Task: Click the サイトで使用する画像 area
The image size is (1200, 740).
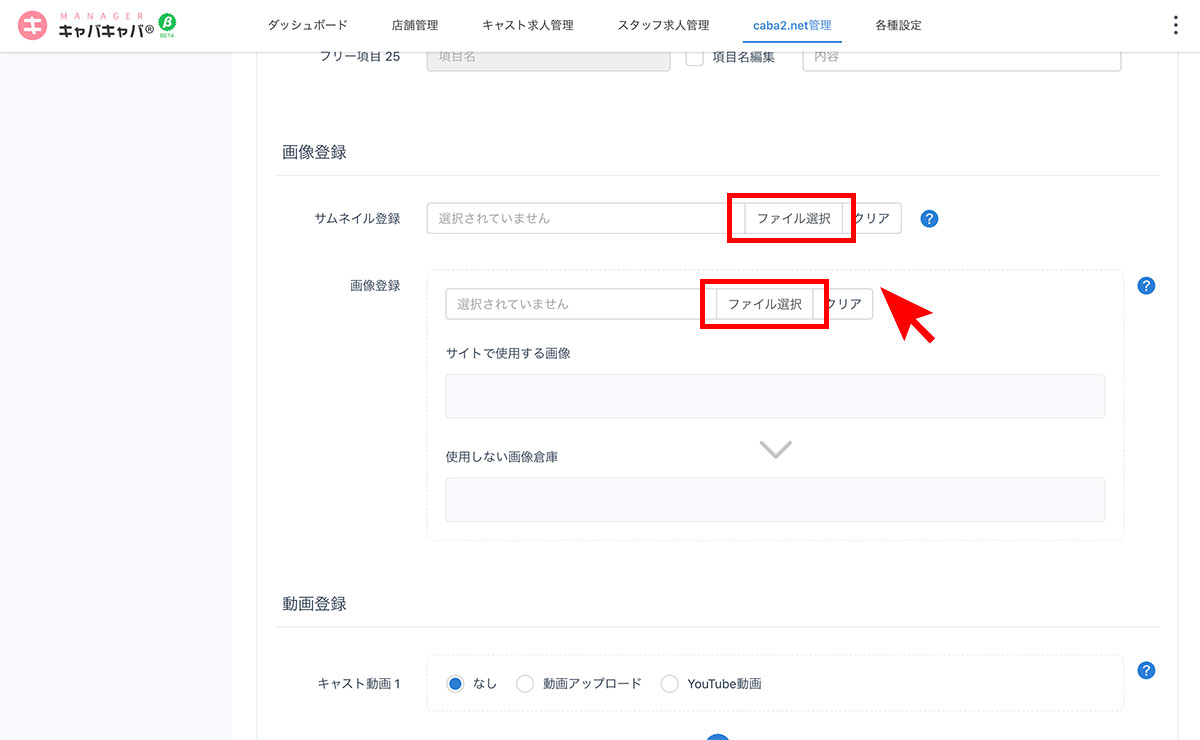Action: coord(775,396)
